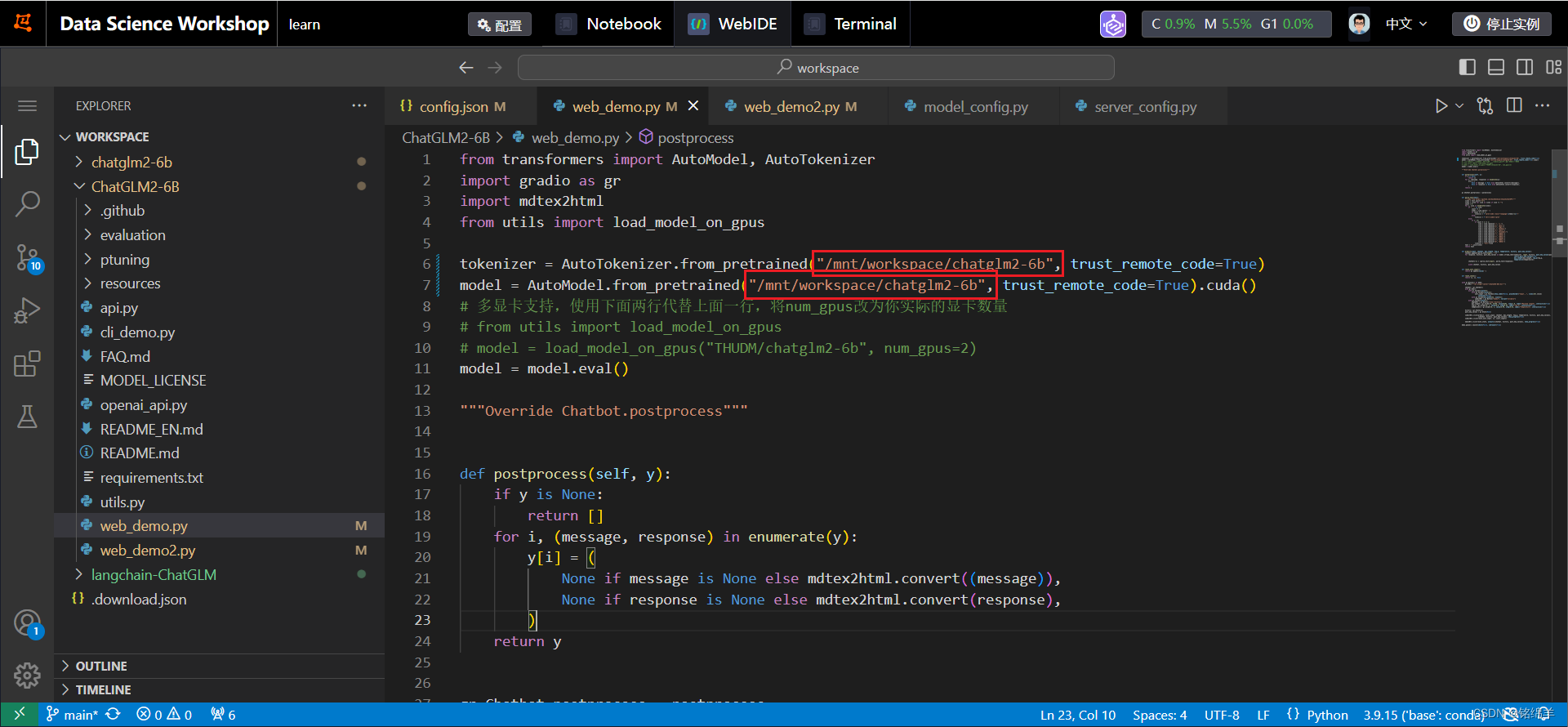The width and height of the screenshot is (1568, 727).
Task: Expand the langchain-ChatGLM folder
Action: [219, 574]
